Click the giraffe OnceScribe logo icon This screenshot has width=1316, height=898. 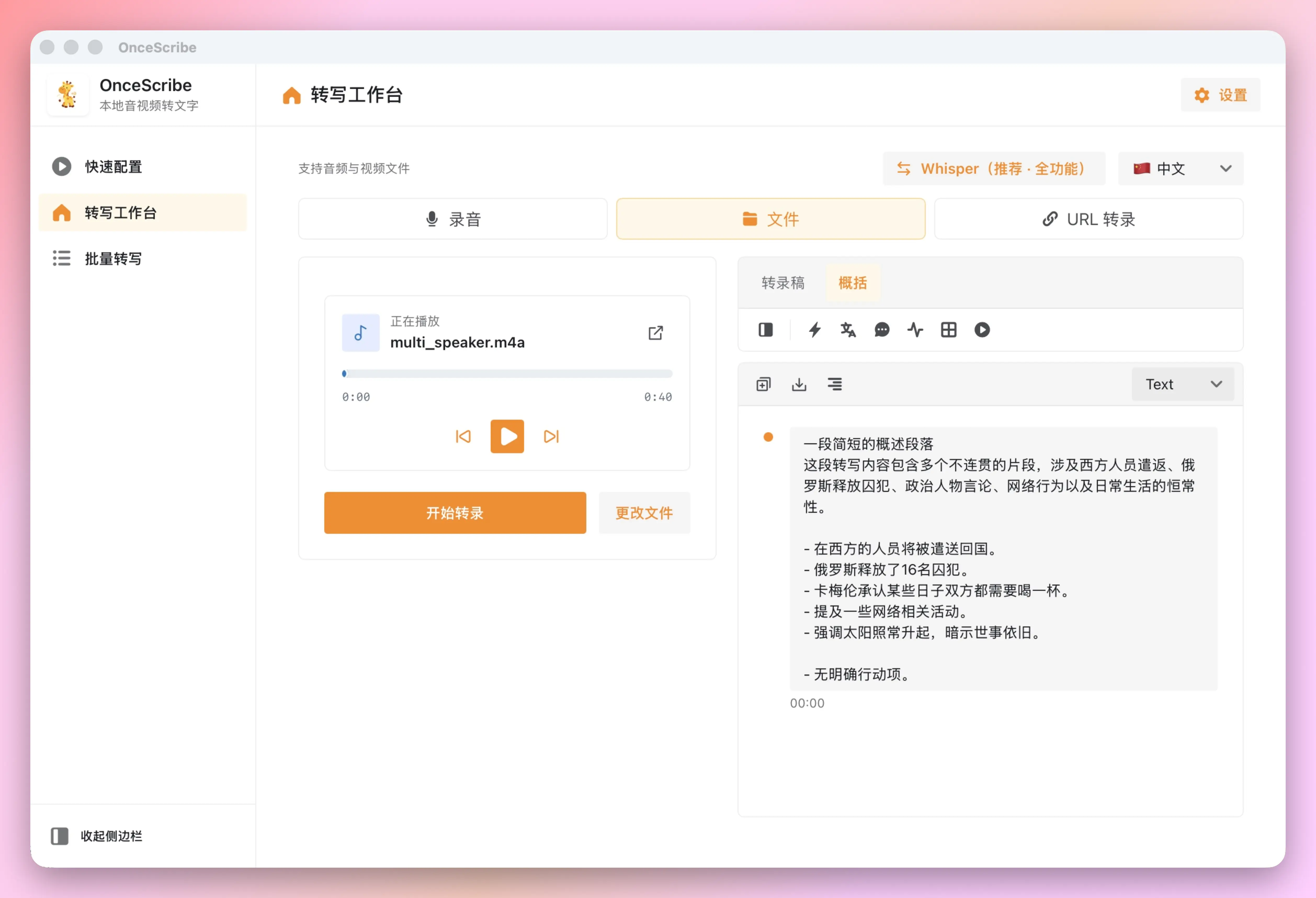tap(67, 95)
